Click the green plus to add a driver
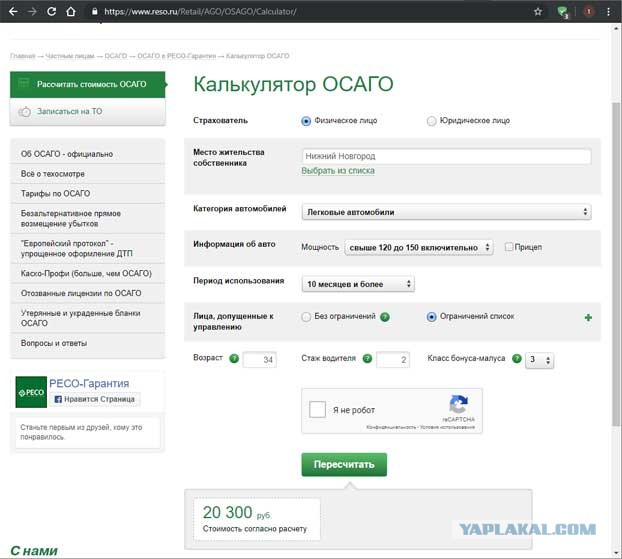 588,317
